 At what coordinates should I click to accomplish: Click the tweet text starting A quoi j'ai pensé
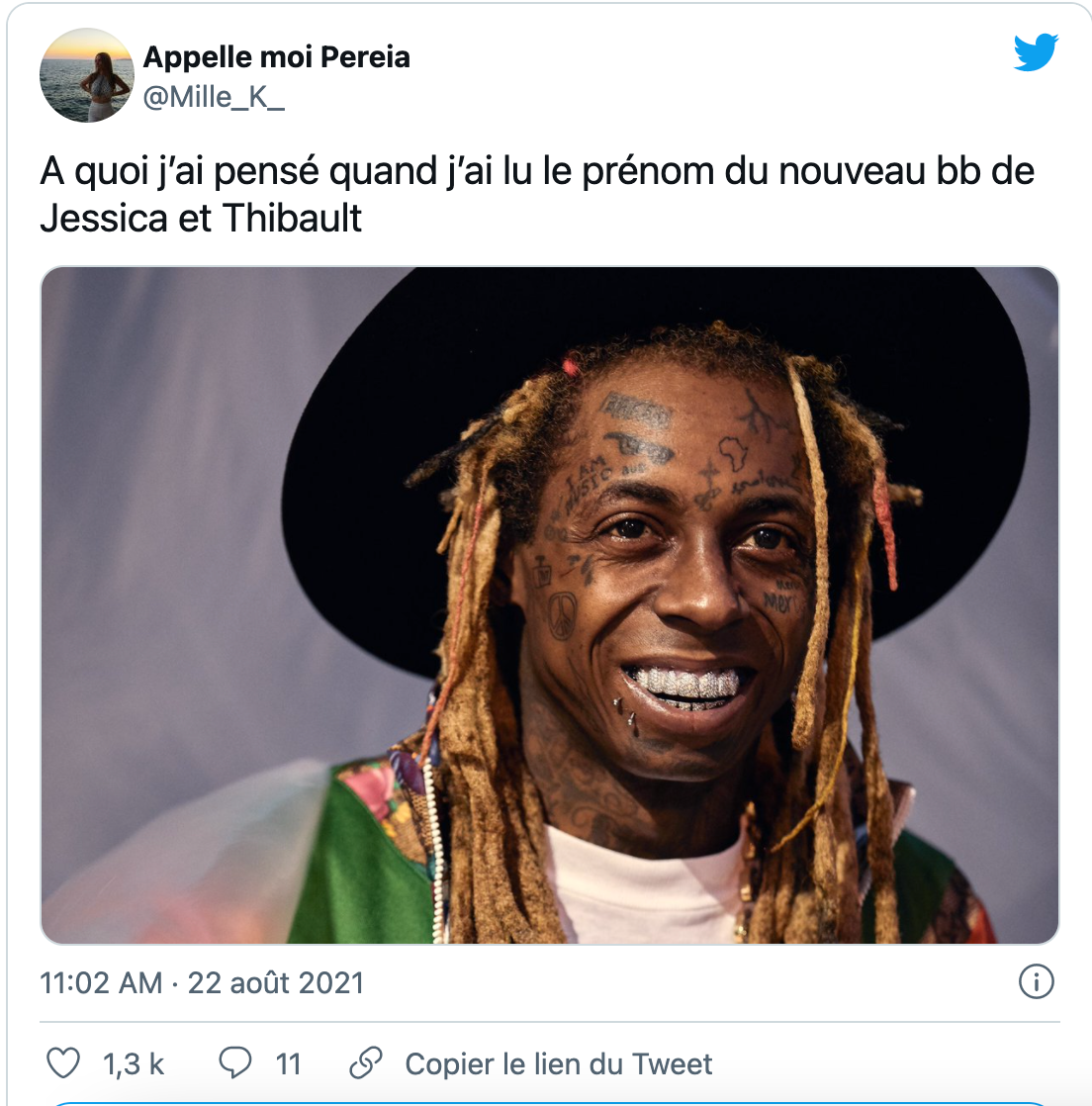pos(537,194)
